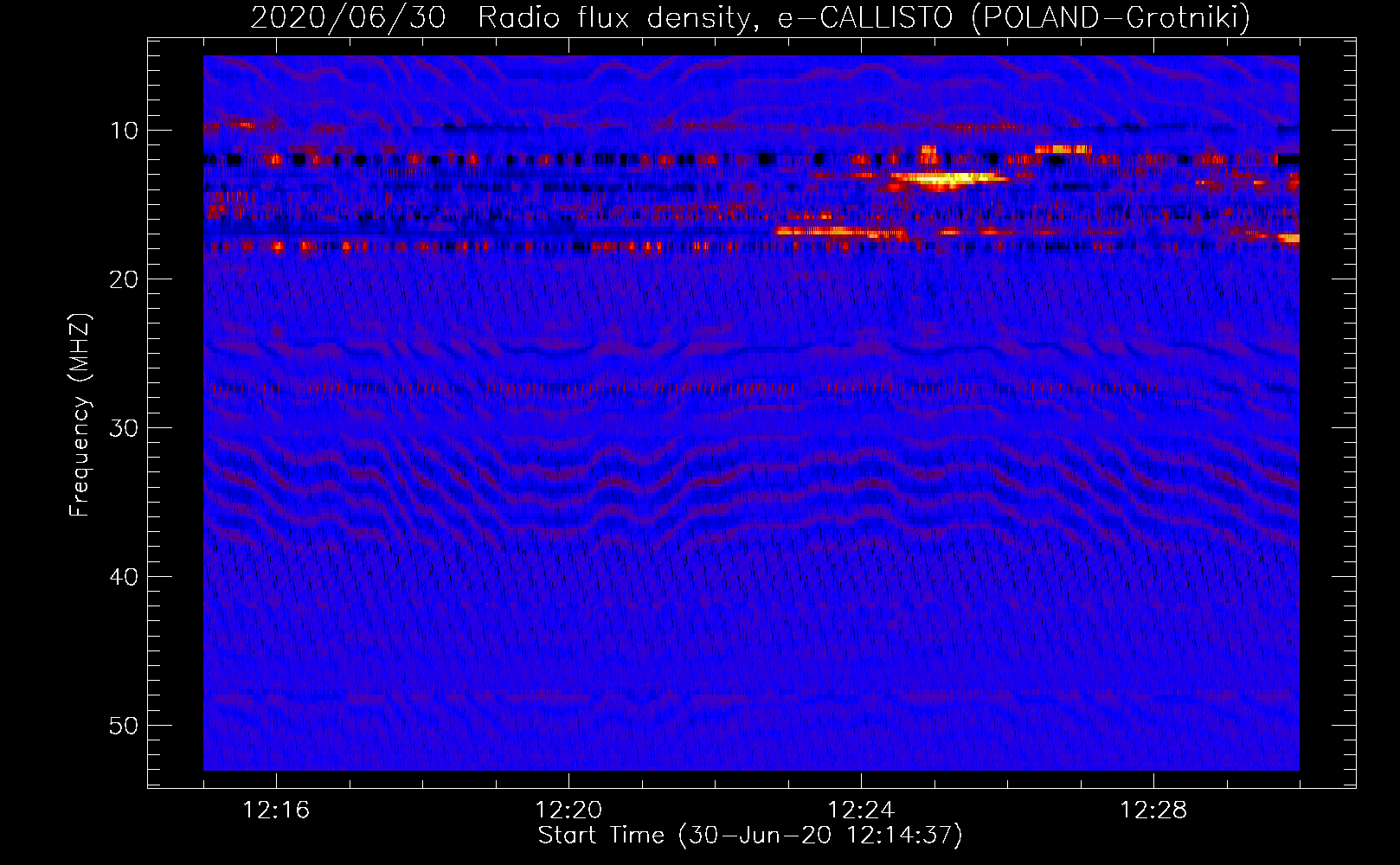1400x865 pixels.
Task: Click the 10 MHz frequency tick label
Action: [x=124, y=131]
